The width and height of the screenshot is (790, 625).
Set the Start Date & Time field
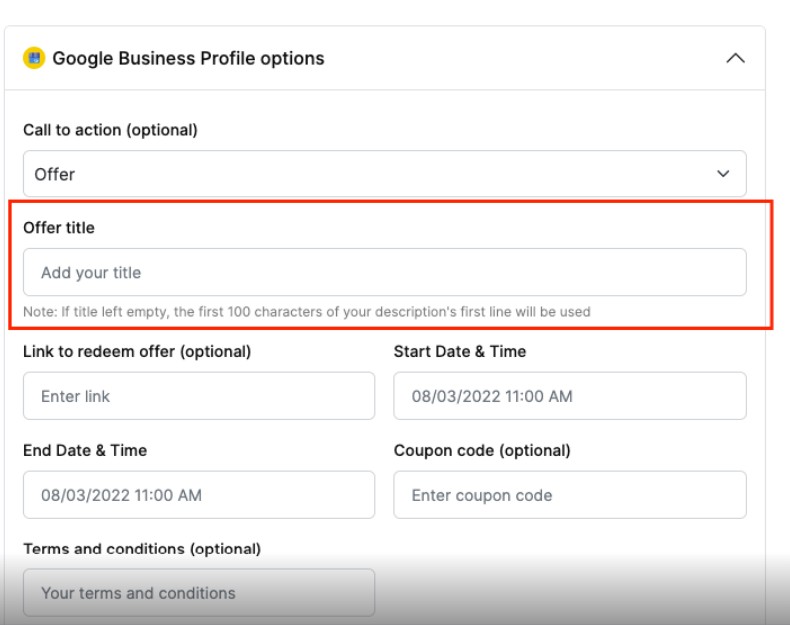(x=570, y=396)
